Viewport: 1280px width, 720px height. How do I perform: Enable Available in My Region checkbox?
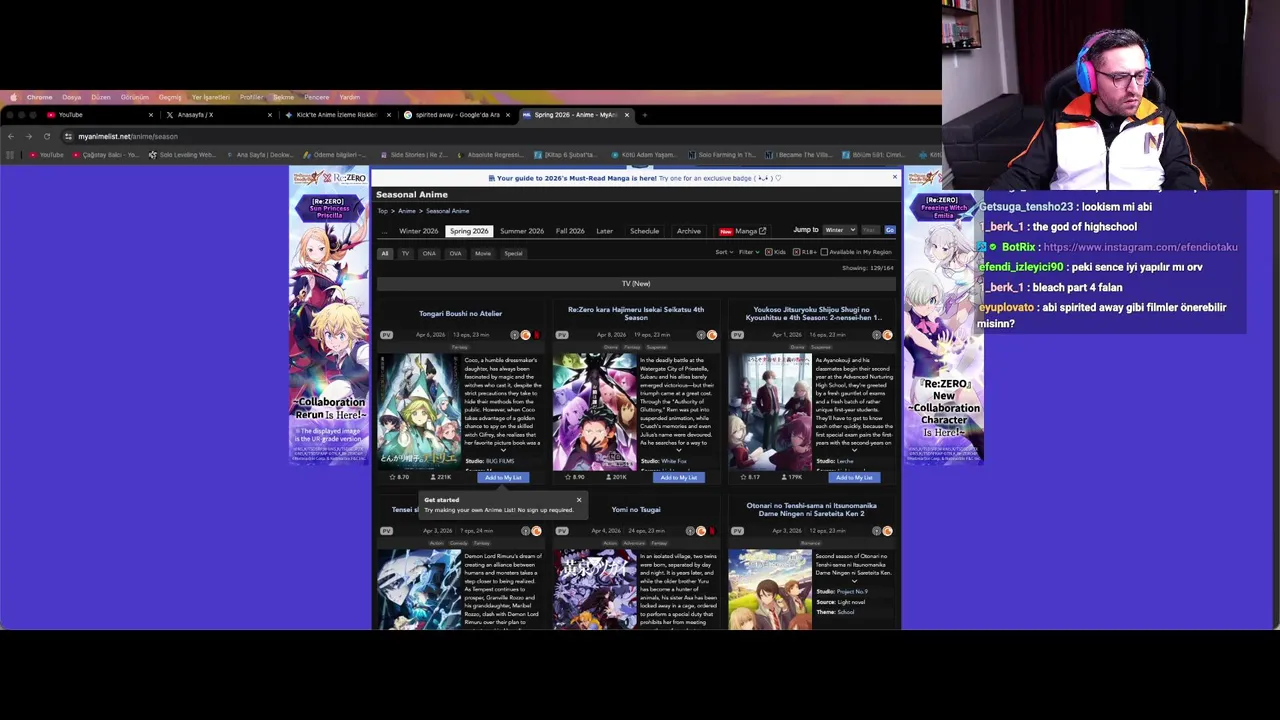coord(824,252)
